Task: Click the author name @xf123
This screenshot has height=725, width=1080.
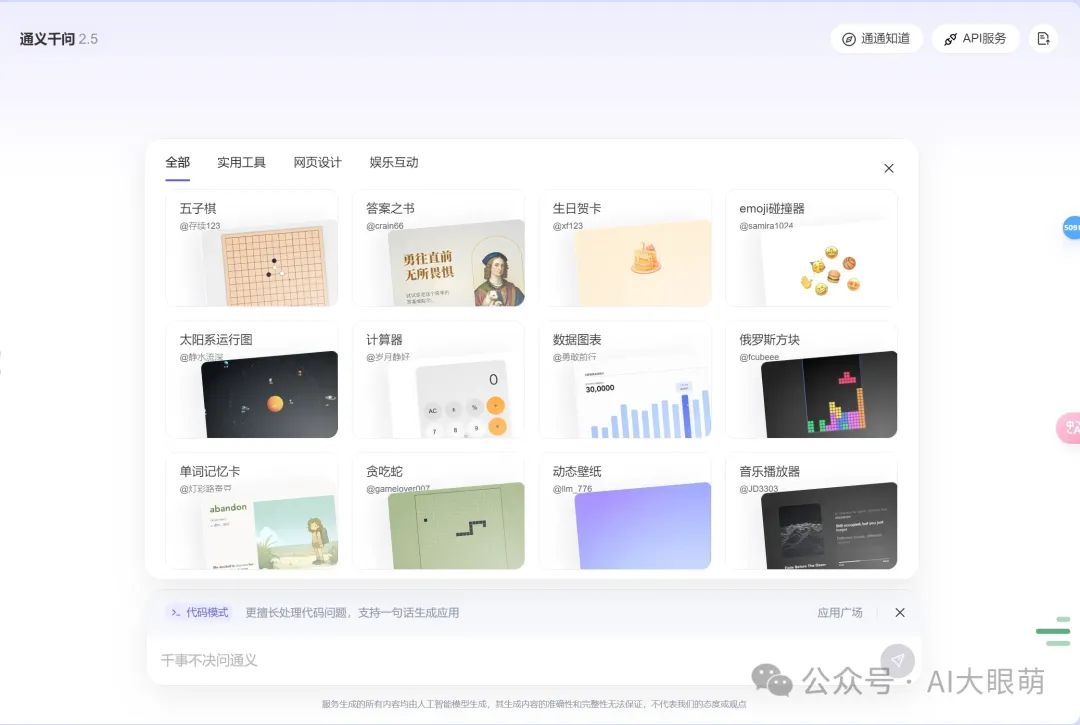Action: [x=568, y=226]
